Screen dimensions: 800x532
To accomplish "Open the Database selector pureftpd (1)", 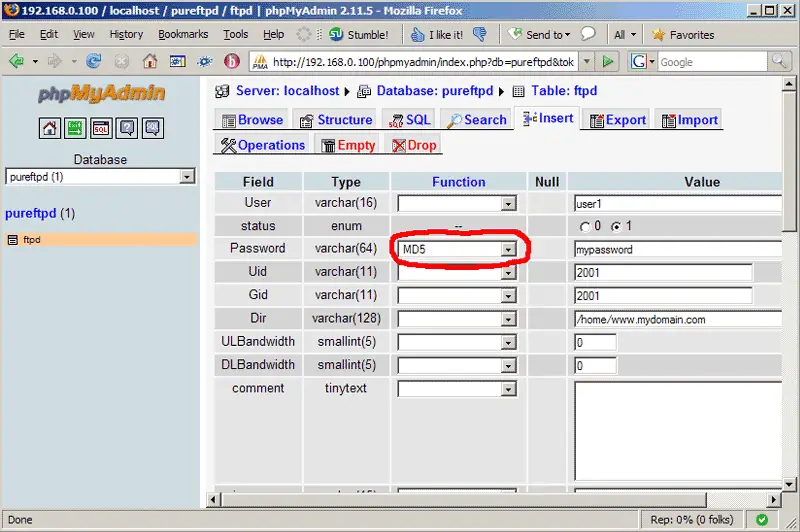I will pos(100,176).
